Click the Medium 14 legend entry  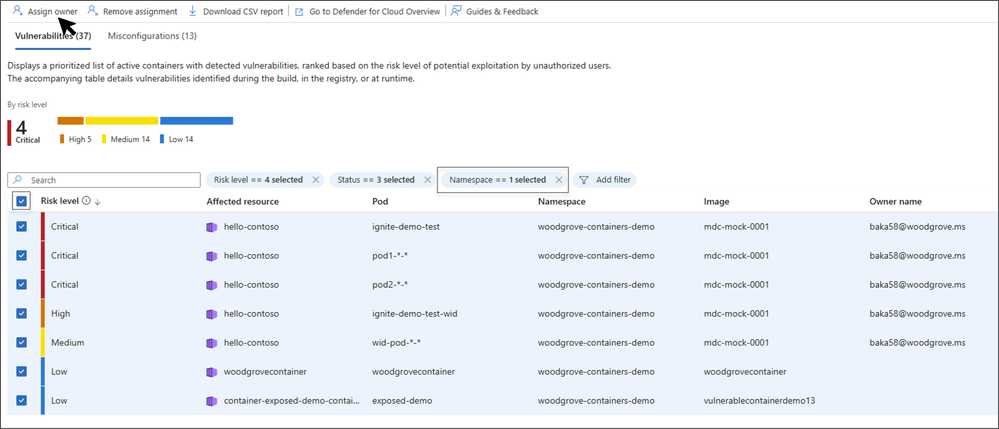tap(126, 139)
